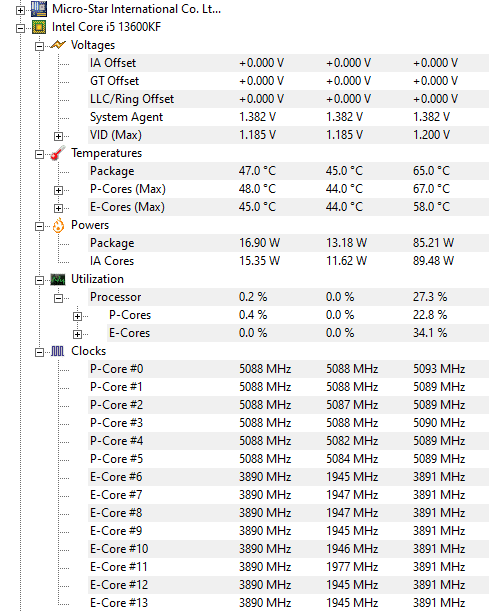The image size is (489, 612).
Task: Collapse the Voltages section
Action: [39, 46]
